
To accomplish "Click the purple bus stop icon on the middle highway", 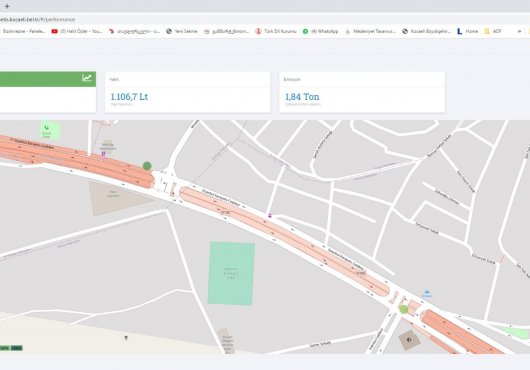I will click(270, 215).
